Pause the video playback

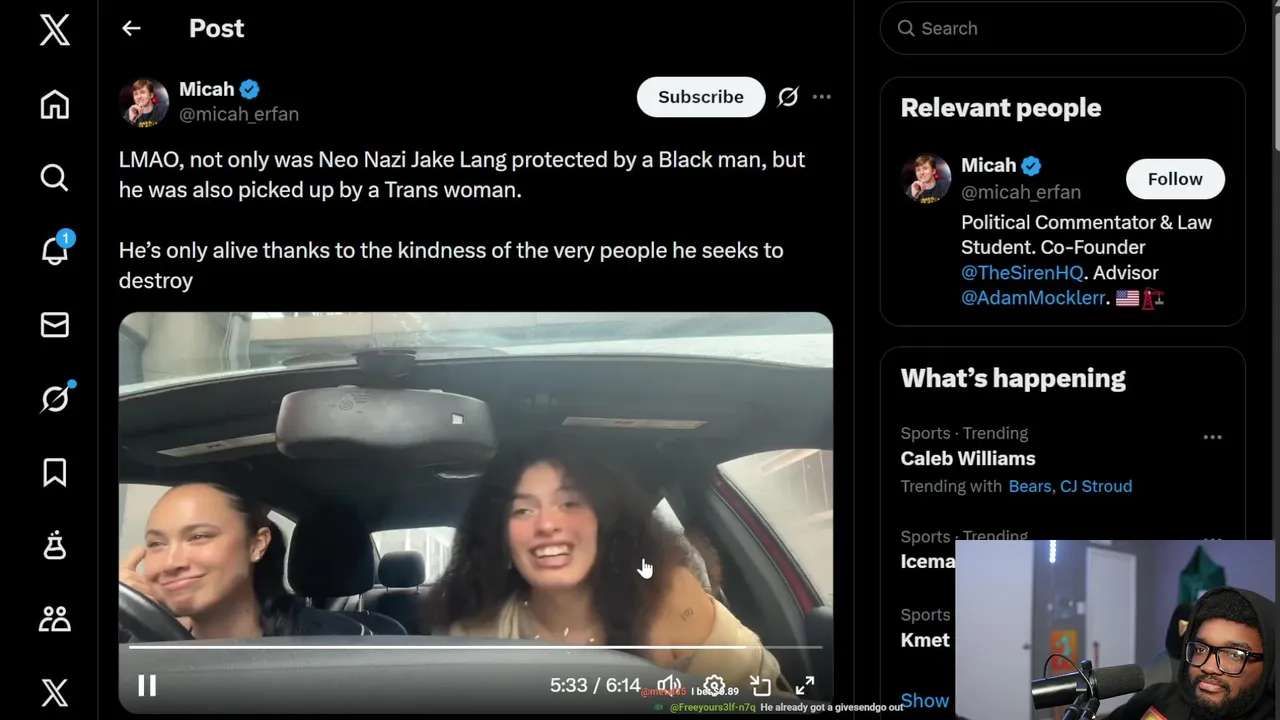pos(147,685)
